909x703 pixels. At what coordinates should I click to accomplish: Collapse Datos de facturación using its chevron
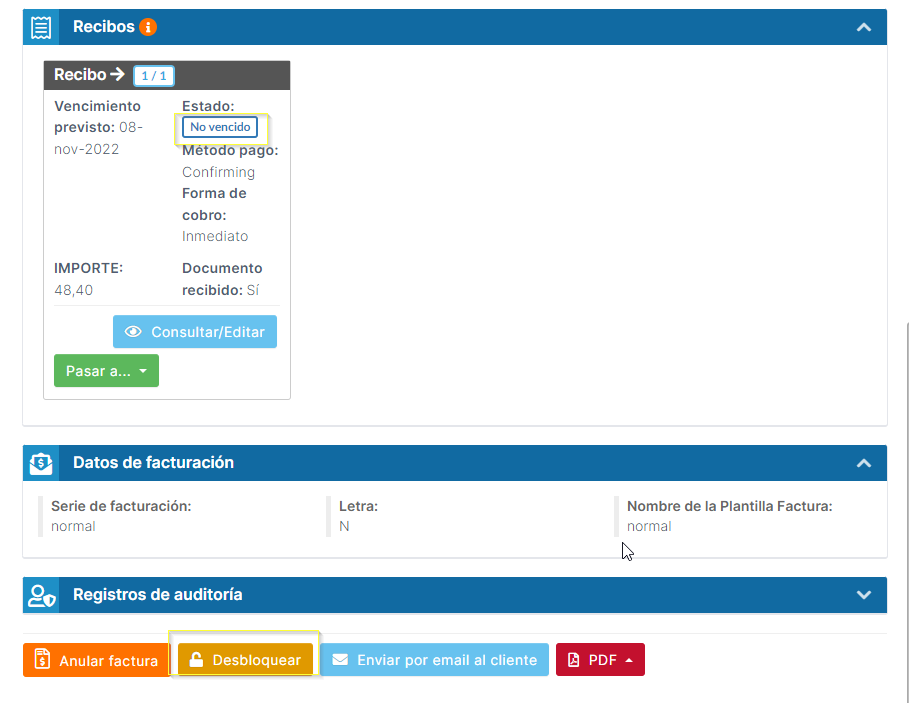click(x=864, y=463)
